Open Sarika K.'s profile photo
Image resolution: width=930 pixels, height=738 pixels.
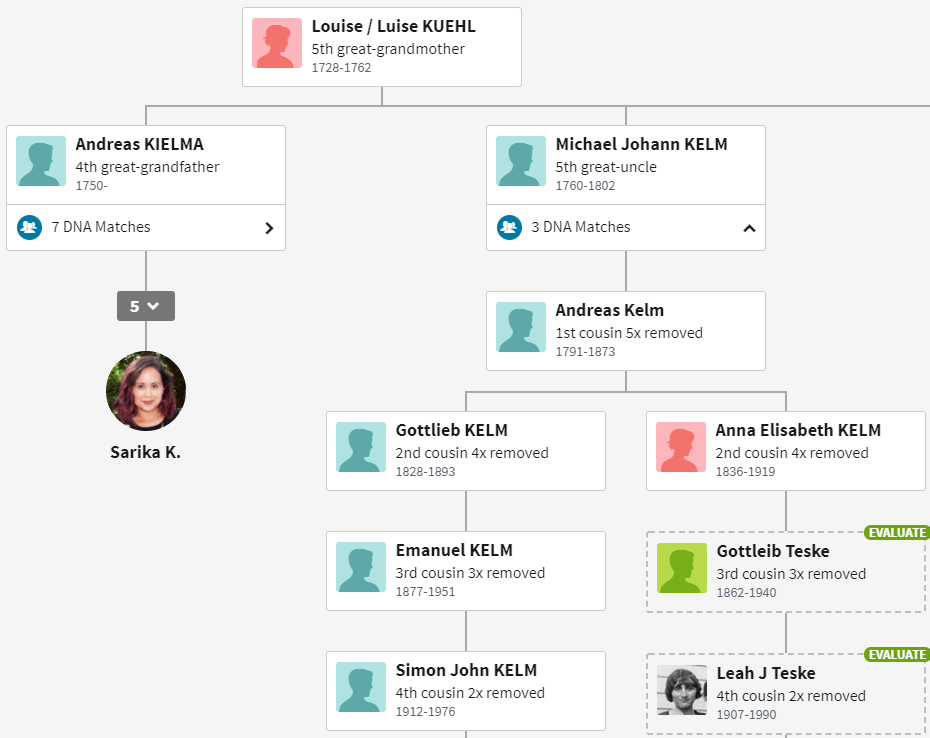(x=146, y=391)
